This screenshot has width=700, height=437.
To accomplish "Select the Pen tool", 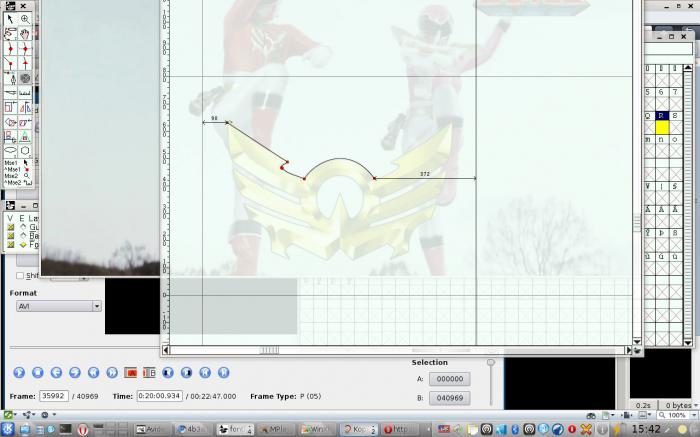I will 10,78.
